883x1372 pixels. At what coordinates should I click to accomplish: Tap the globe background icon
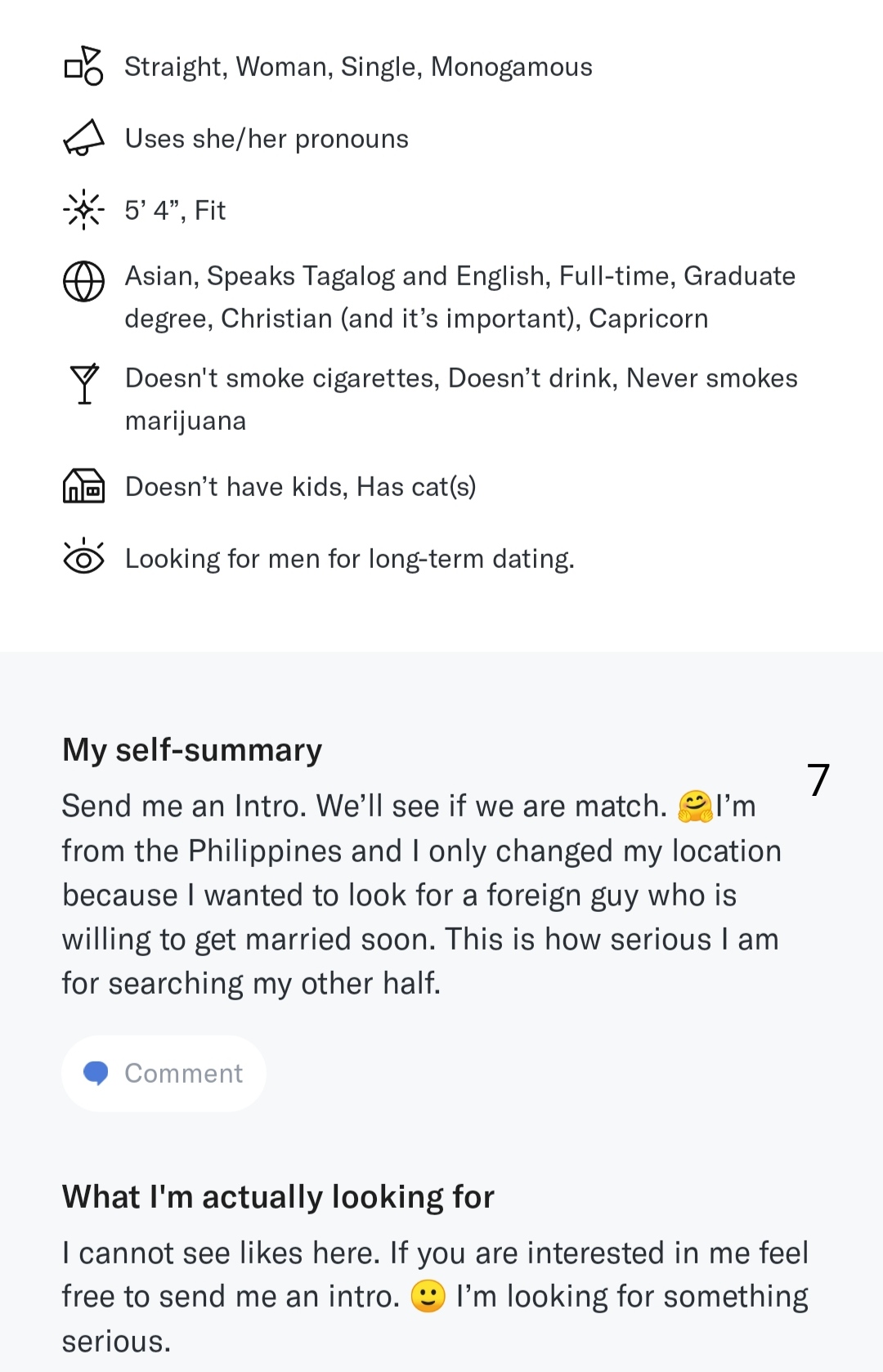tap(83, 282)
